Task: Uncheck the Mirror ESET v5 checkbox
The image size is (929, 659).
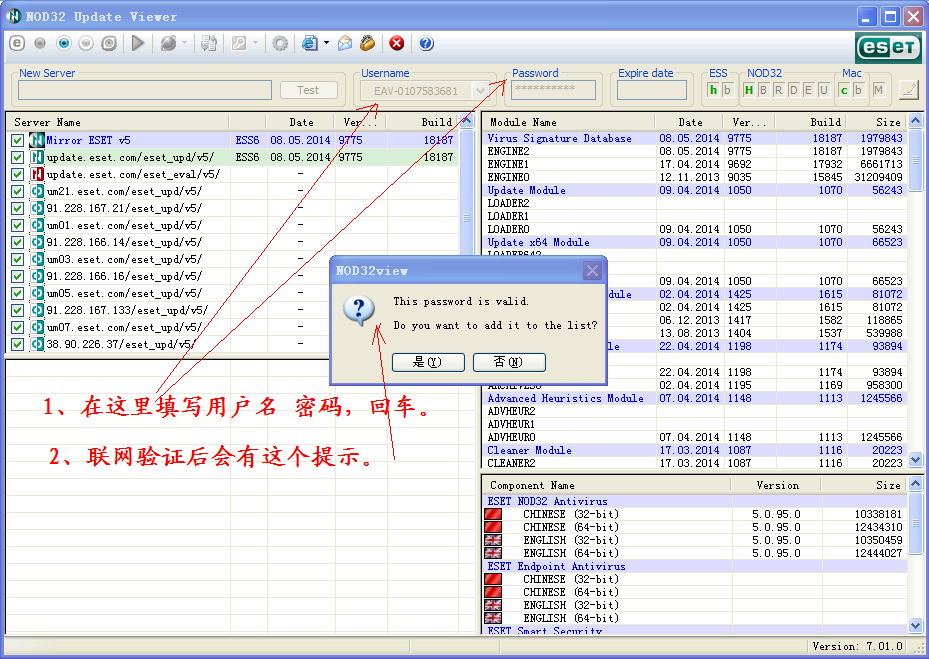Action: 18,140
